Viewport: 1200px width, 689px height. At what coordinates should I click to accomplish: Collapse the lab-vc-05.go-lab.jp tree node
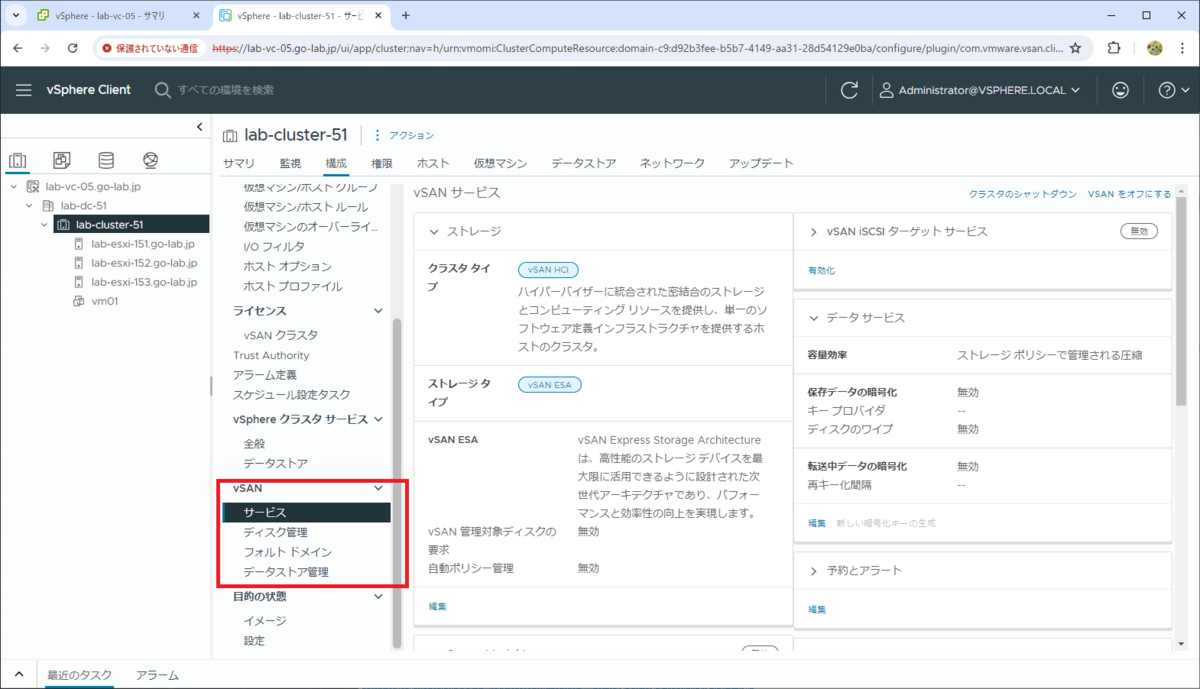(13, 187)
